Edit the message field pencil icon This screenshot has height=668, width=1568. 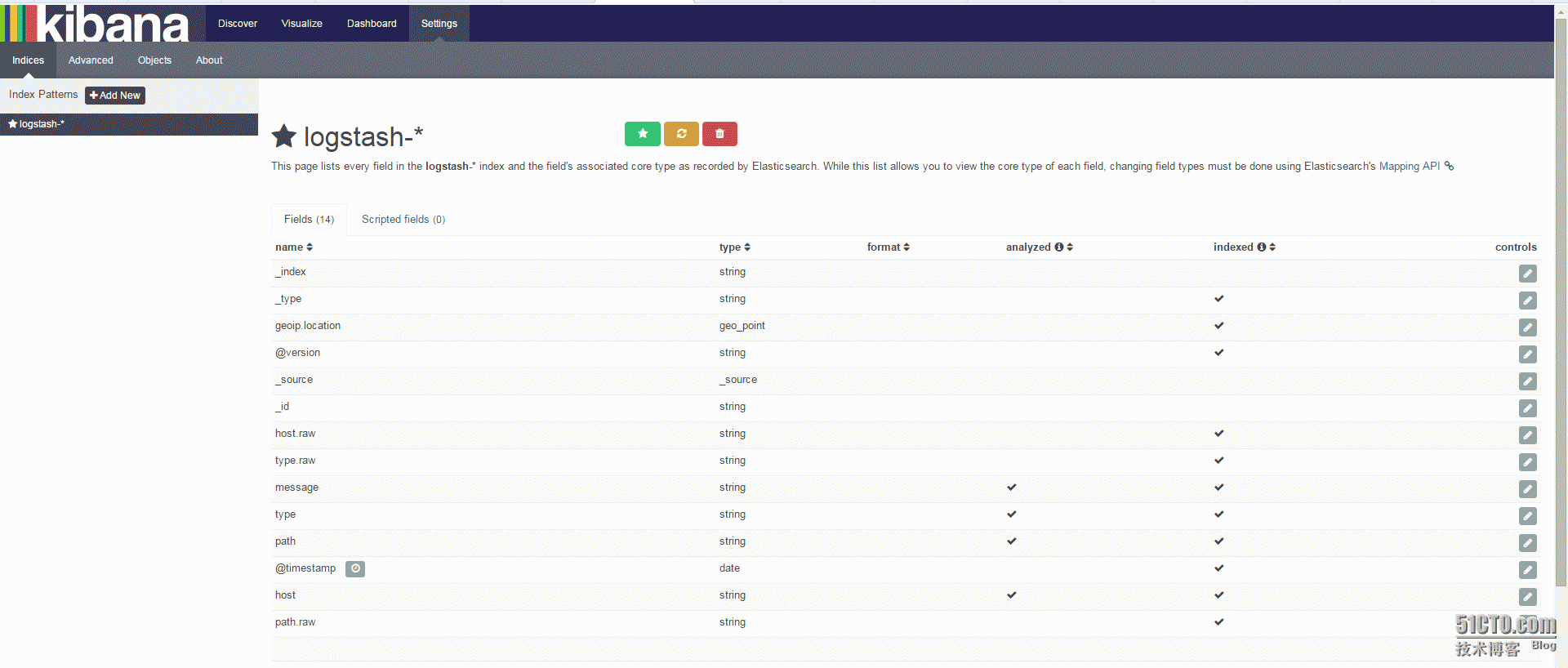point(1527,489)
